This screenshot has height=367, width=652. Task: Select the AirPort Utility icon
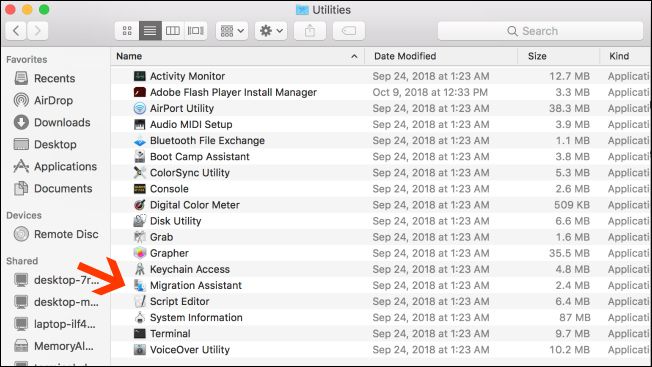point(140,108)
